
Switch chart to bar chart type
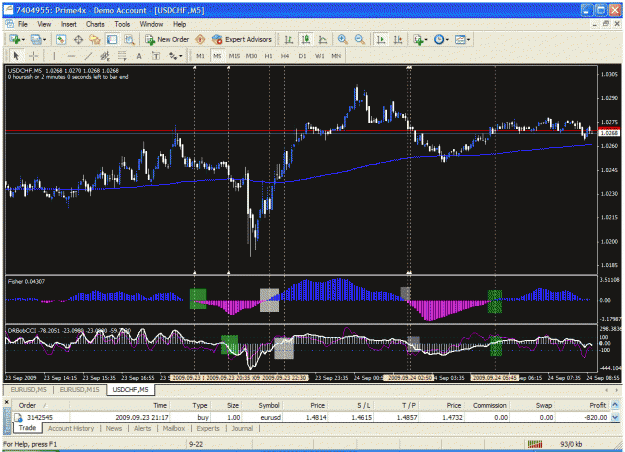(x=289, y=39)
